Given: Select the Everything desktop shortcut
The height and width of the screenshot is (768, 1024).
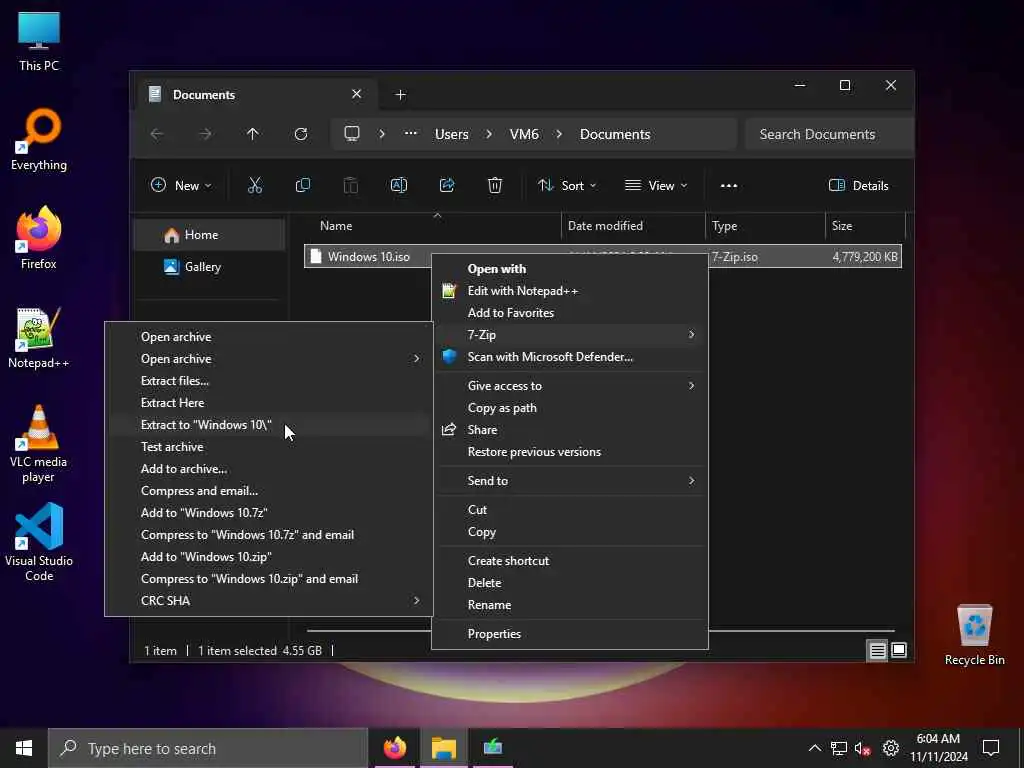Looking at the screenshot, I should point(39,140).
